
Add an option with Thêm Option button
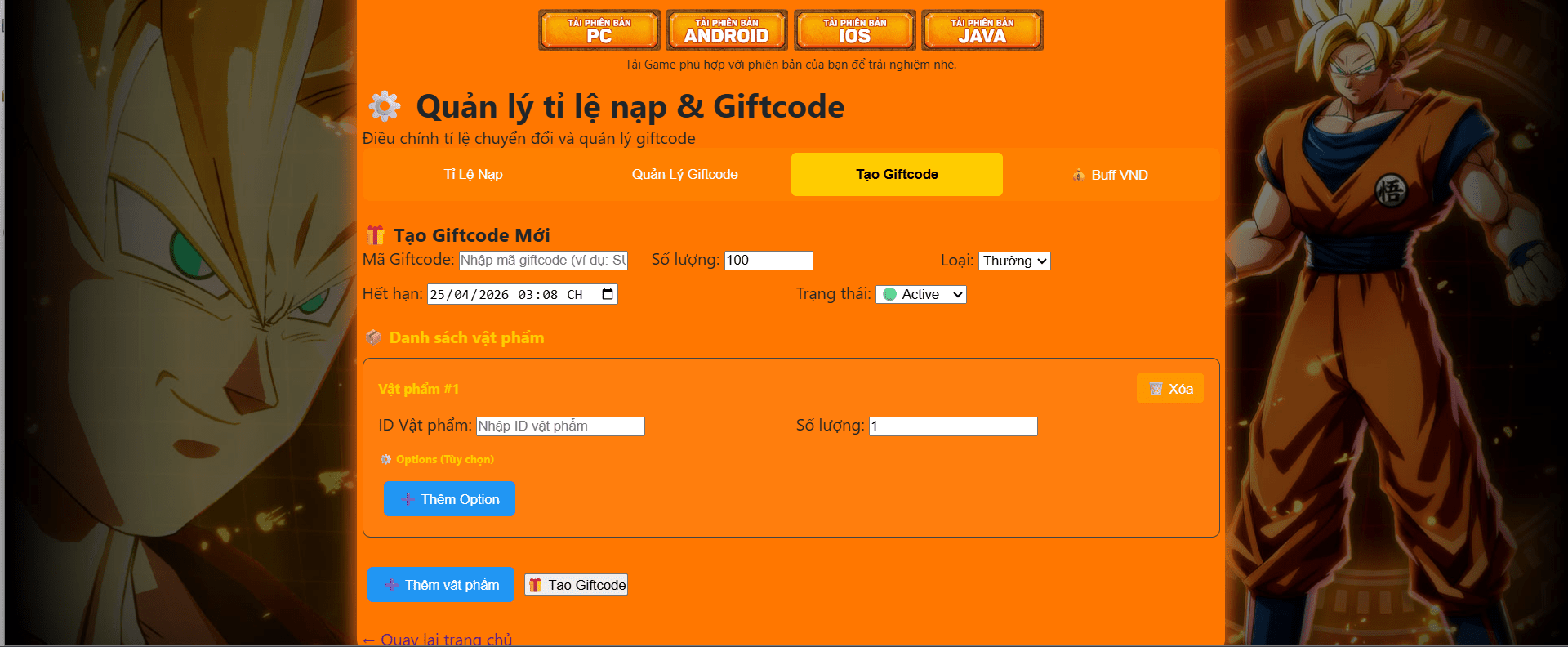pyautogui.click(x=449, y=499)
